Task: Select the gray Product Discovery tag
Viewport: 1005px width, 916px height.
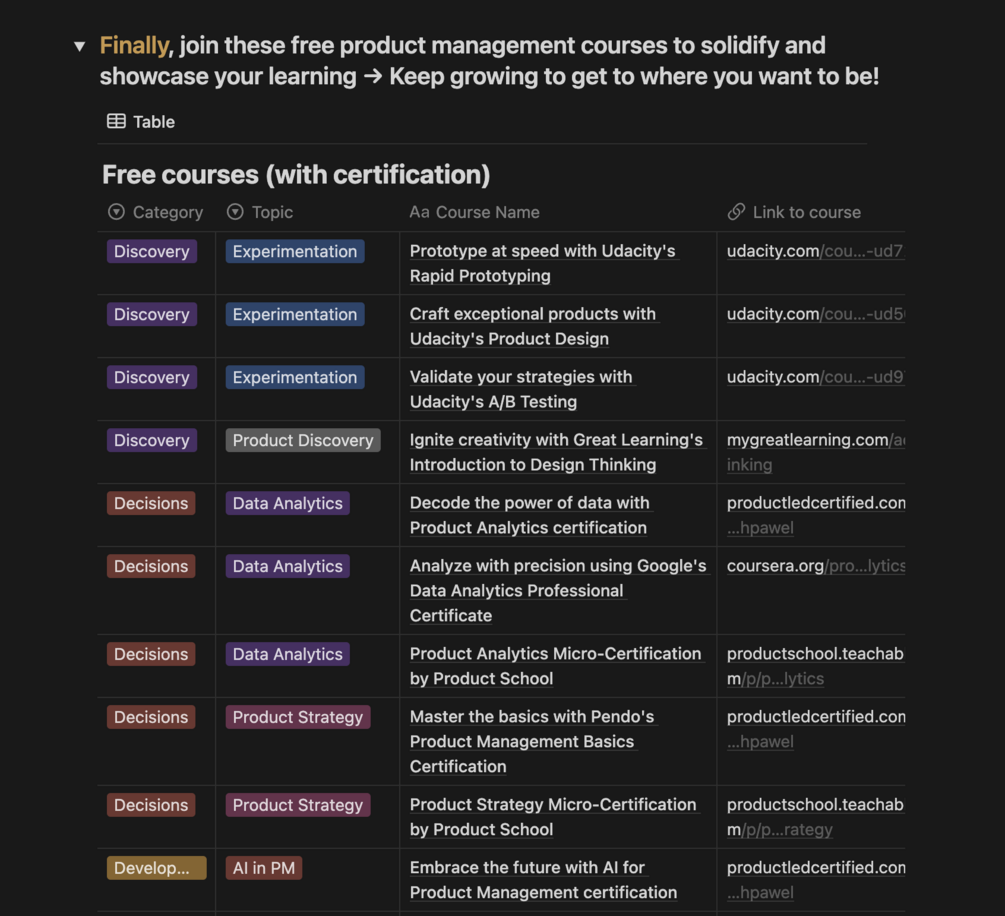Action: point(302,440)
